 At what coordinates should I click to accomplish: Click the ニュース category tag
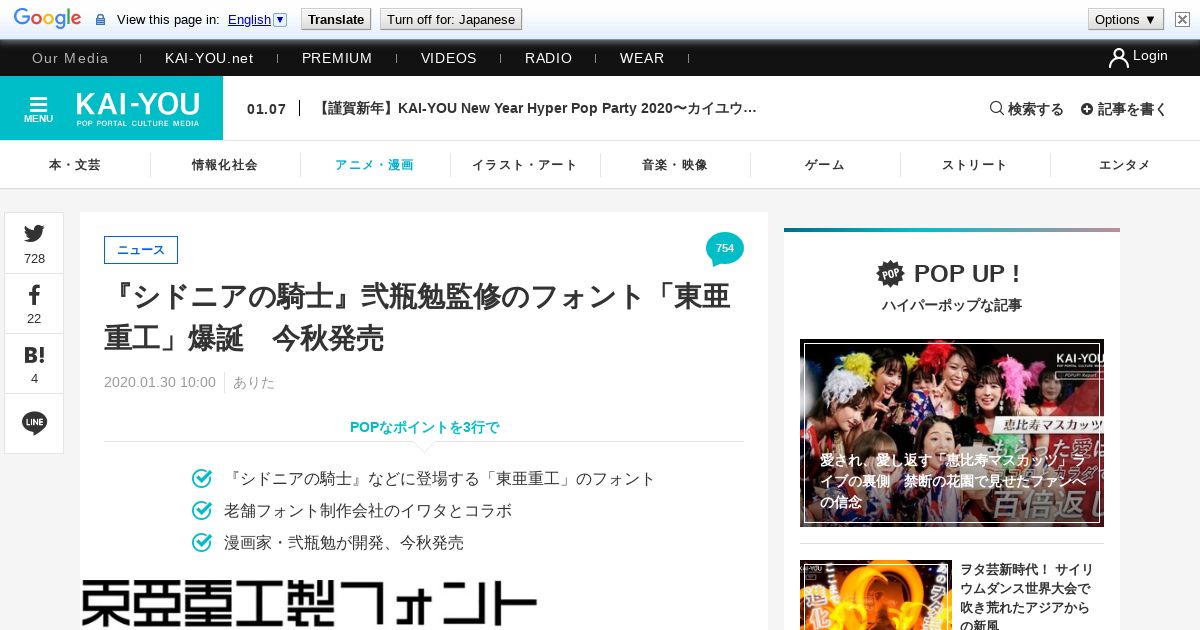tap(141, 250)
